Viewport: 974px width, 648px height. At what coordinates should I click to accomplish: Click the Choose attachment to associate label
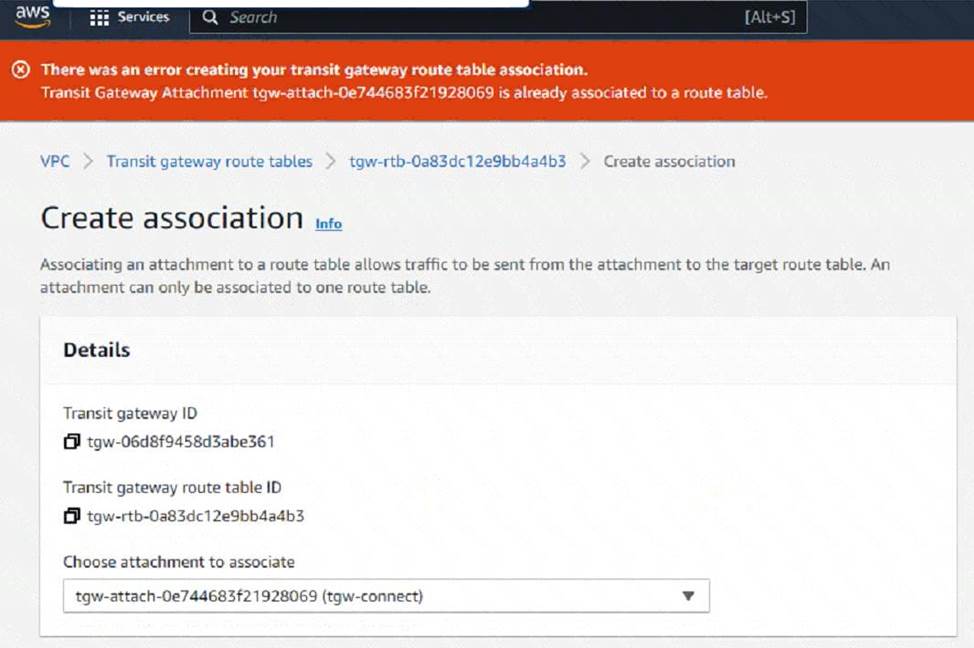179,562
